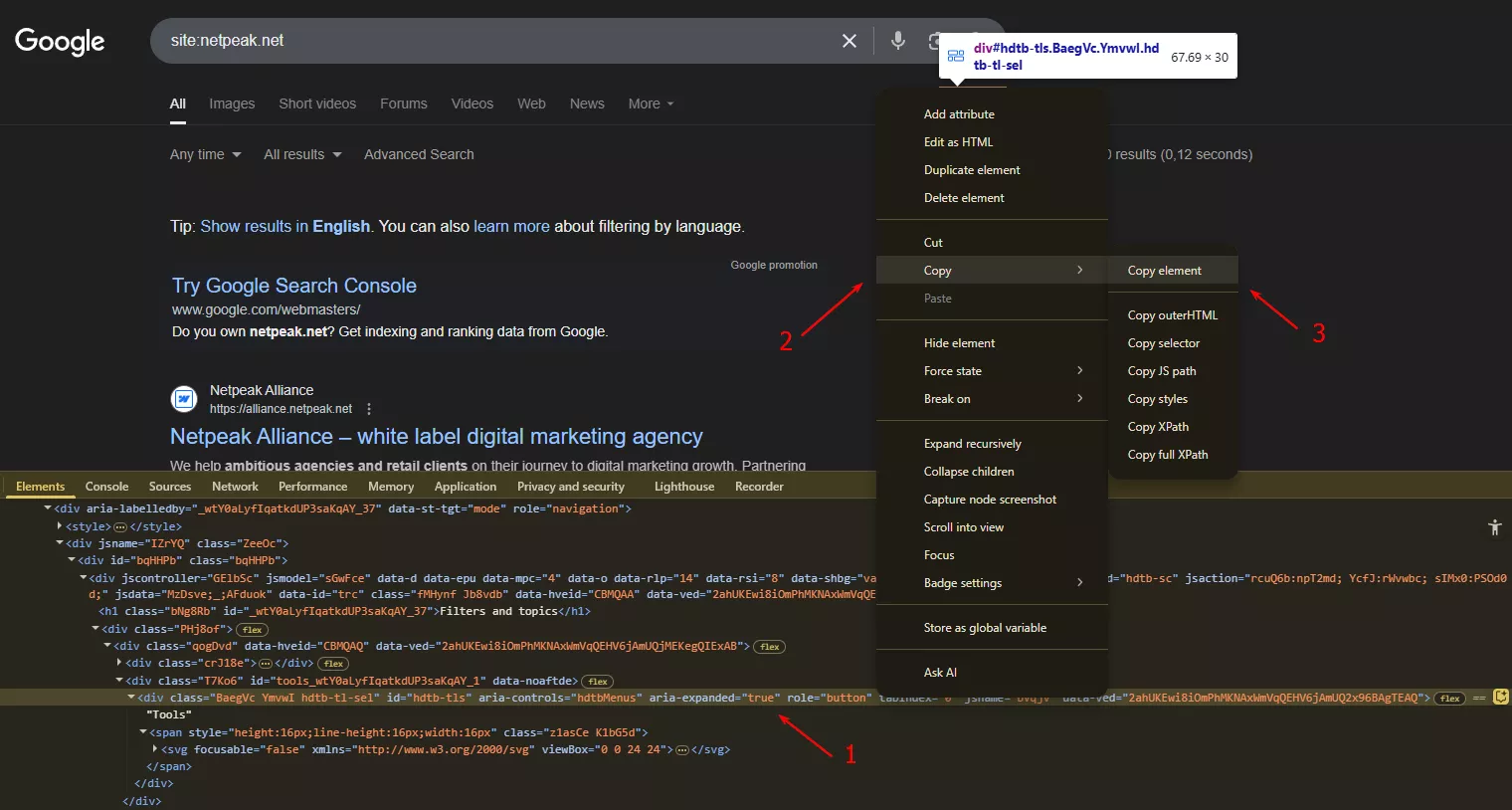Open Try Google Search Console link

[294, 286]
